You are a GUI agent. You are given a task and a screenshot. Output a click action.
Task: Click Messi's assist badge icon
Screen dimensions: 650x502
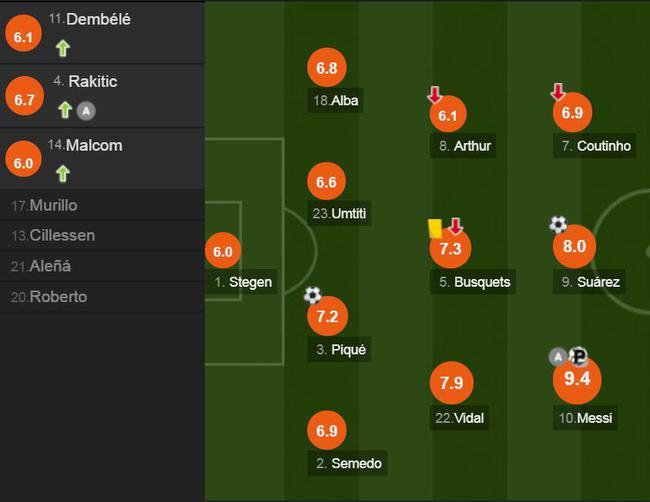click(x=558, y=356)
